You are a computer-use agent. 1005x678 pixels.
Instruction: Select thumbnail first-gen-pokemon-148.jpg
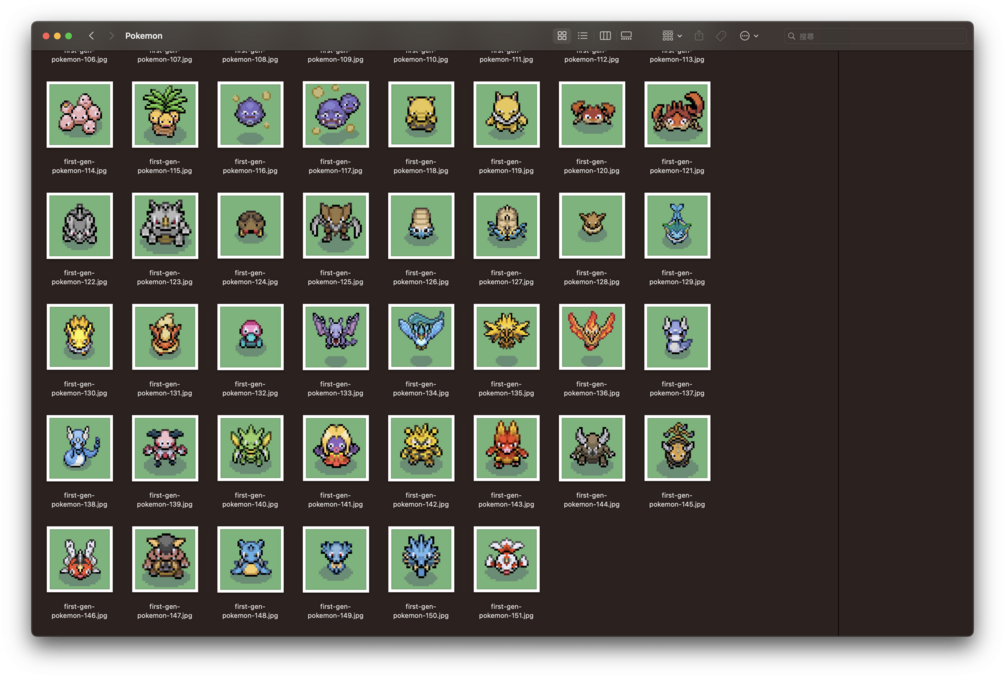tap(250, 559)
